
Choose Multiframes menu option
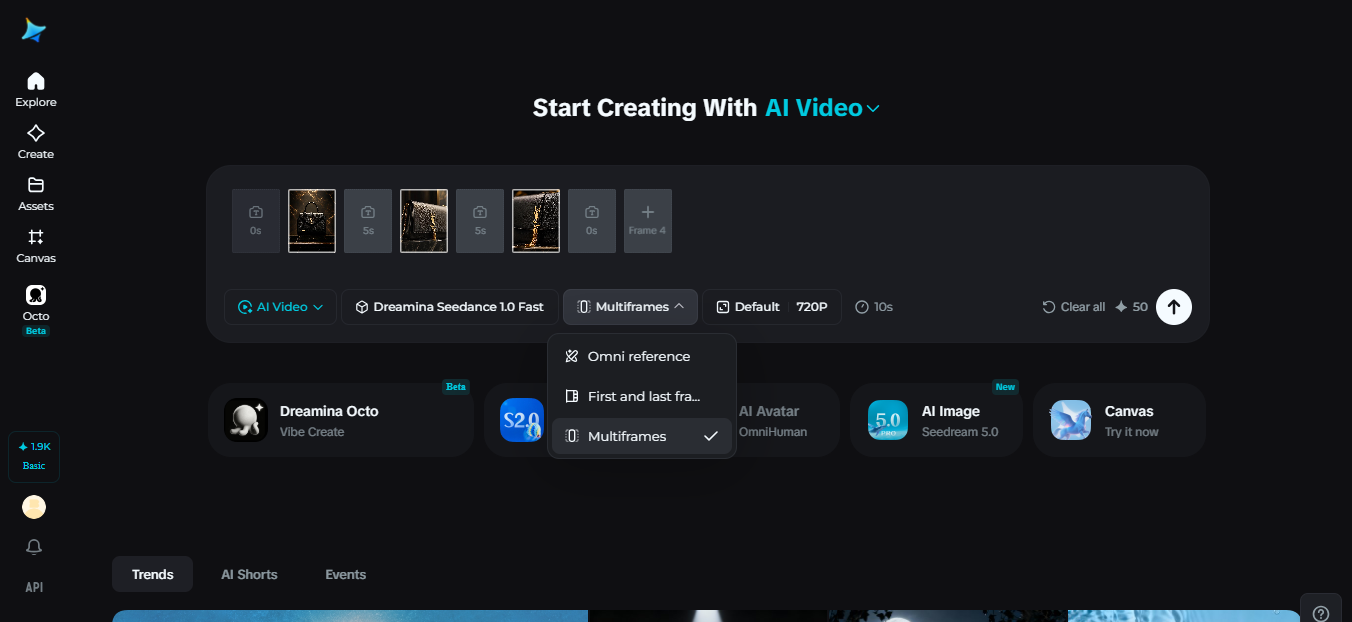click(x=642, y=436)
